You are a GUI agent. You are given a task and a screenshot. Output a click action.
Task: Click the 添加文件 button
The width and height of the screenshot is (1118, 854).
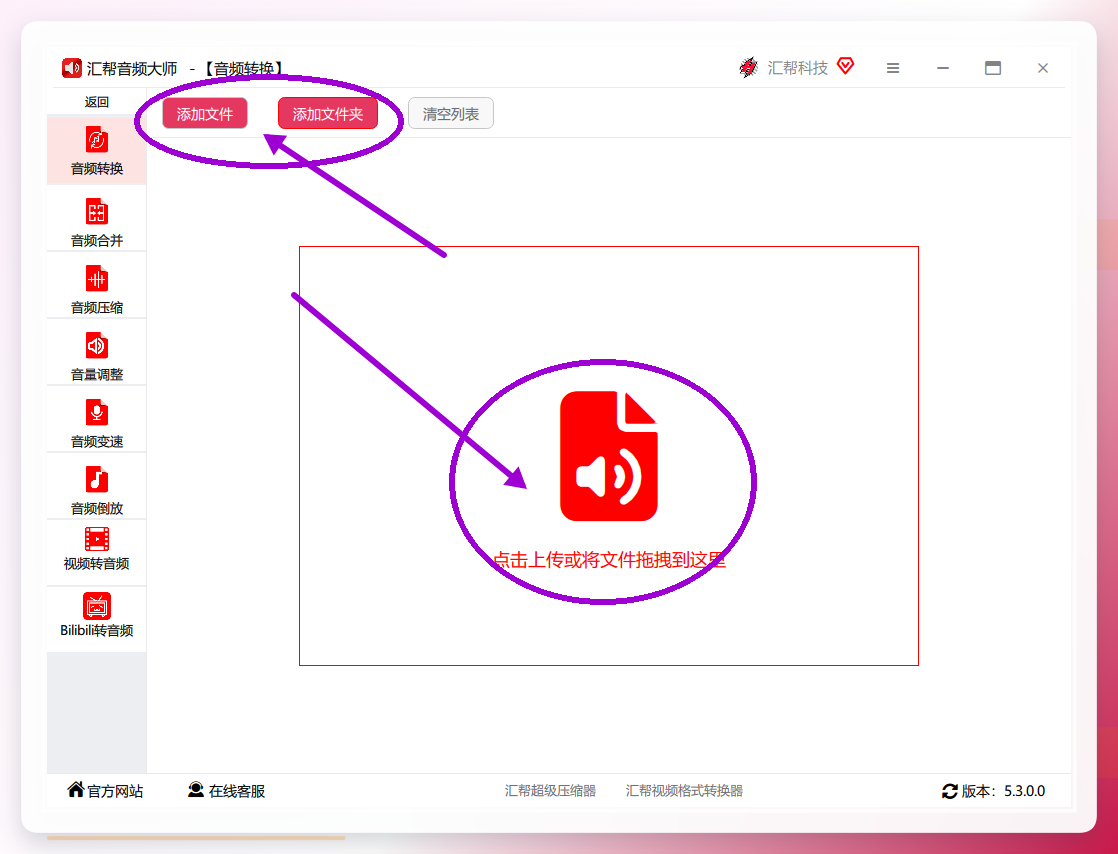click(x=205, y=113)
